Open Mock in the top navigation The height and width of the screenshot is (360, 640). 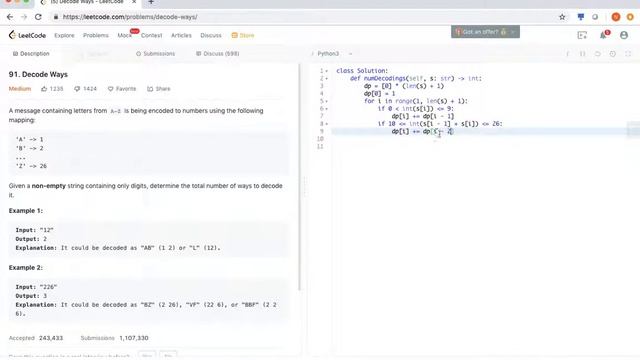(124, 36)
